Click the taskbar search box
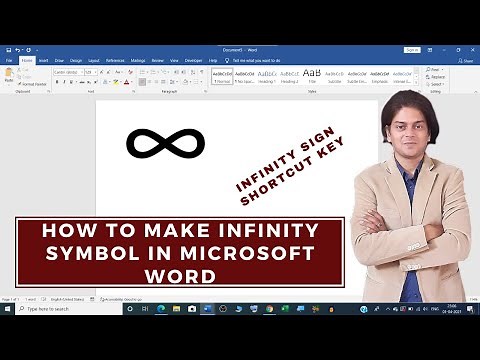Viewport: 480px width, 360px height. click(x=69, y=309)
